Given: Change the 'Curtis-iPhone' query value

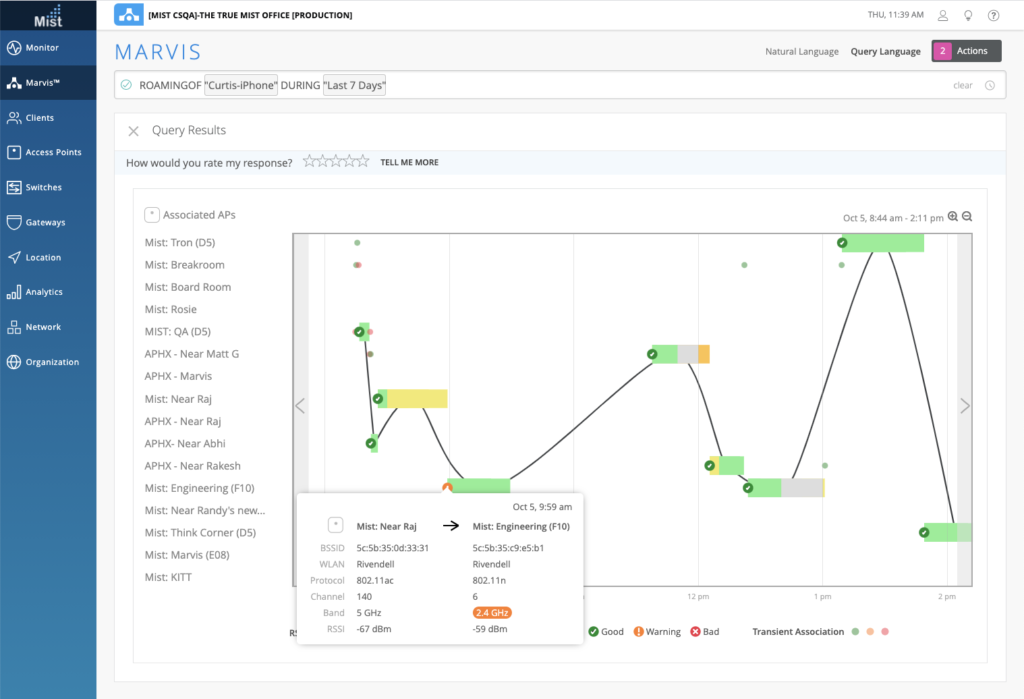Looking at the screenshot, I should click(240, 85).
